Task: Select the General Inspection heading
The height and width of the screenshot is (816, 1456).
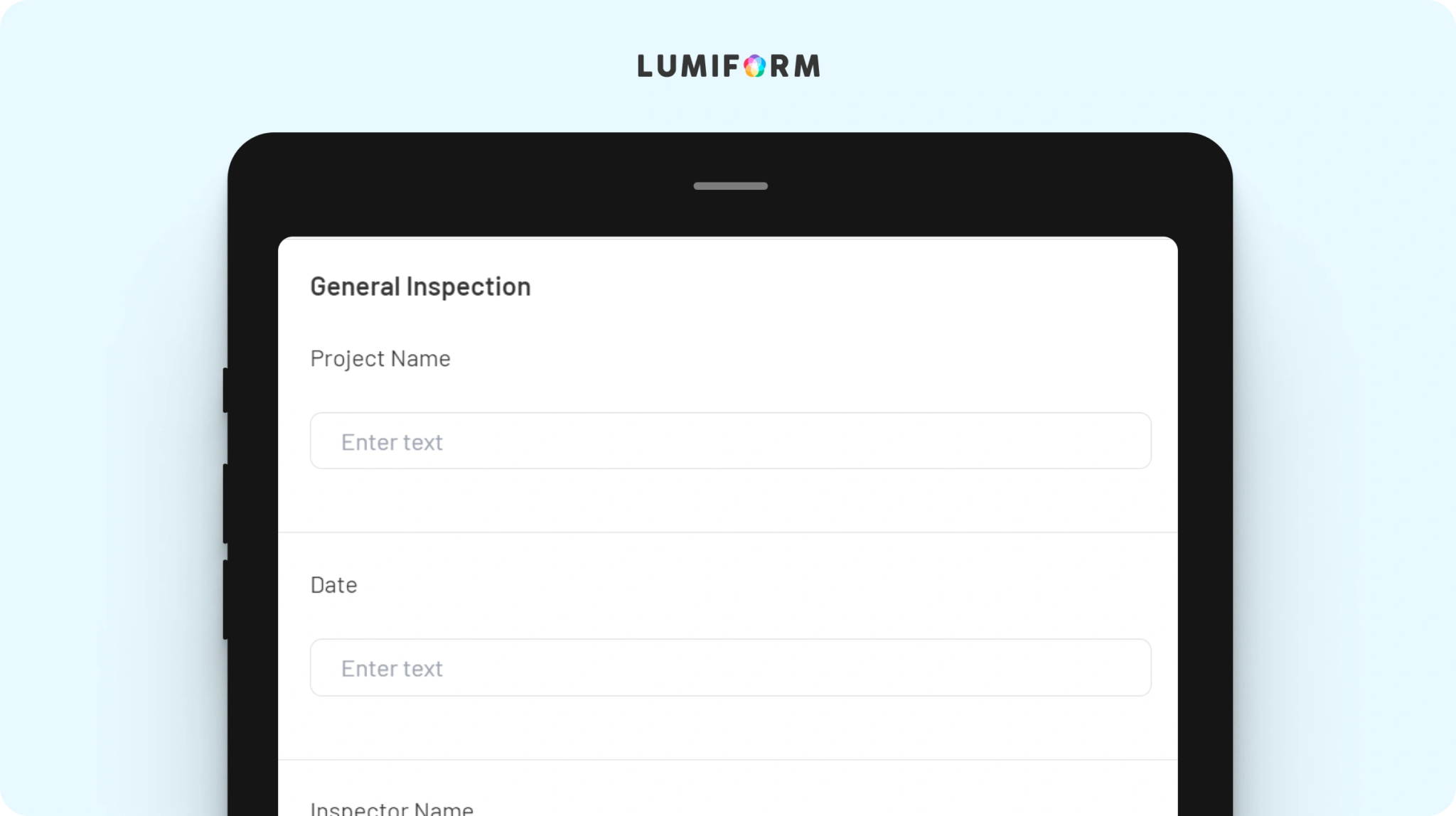Action: 420,286
